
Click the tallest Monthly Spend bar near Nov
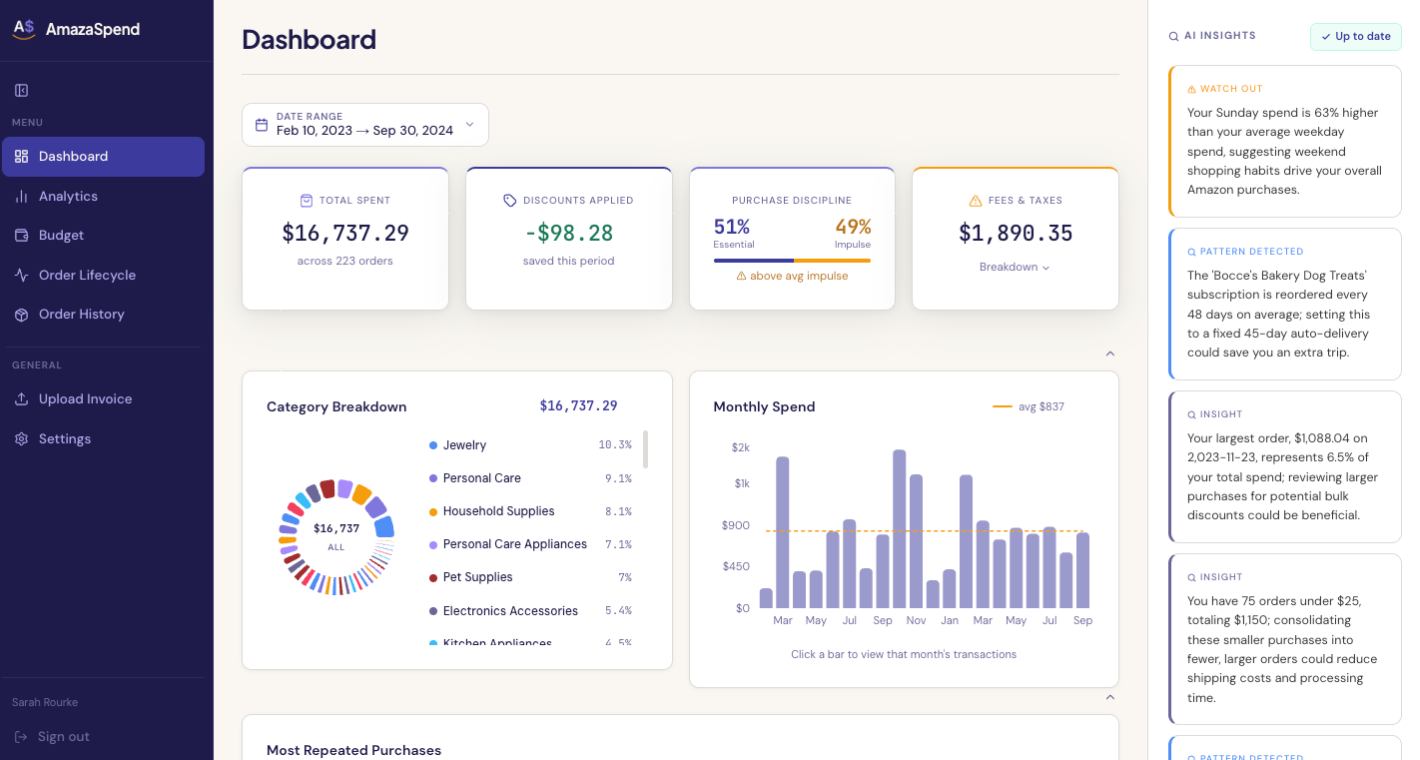pos(899,529)
